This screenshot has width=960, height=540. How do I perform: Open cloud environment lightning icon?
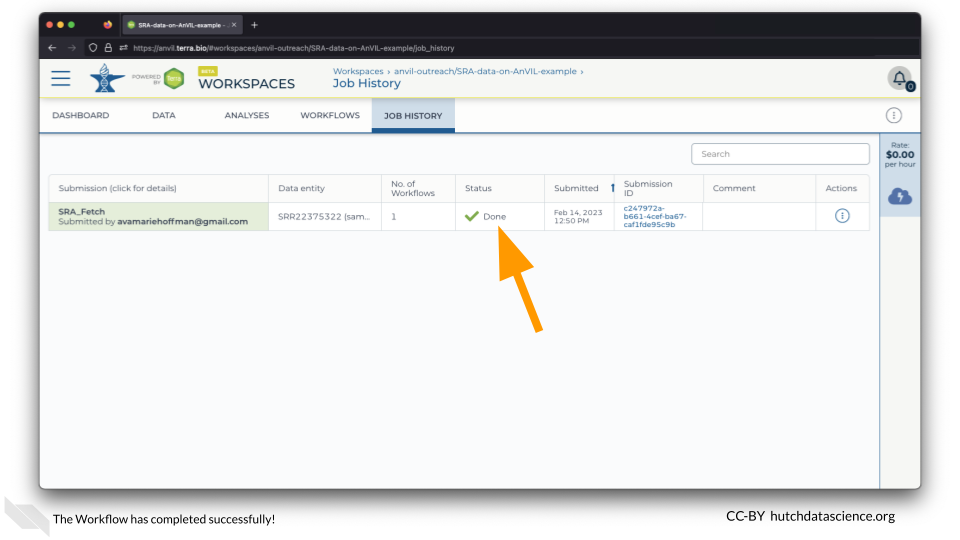(x=899, y=197)
